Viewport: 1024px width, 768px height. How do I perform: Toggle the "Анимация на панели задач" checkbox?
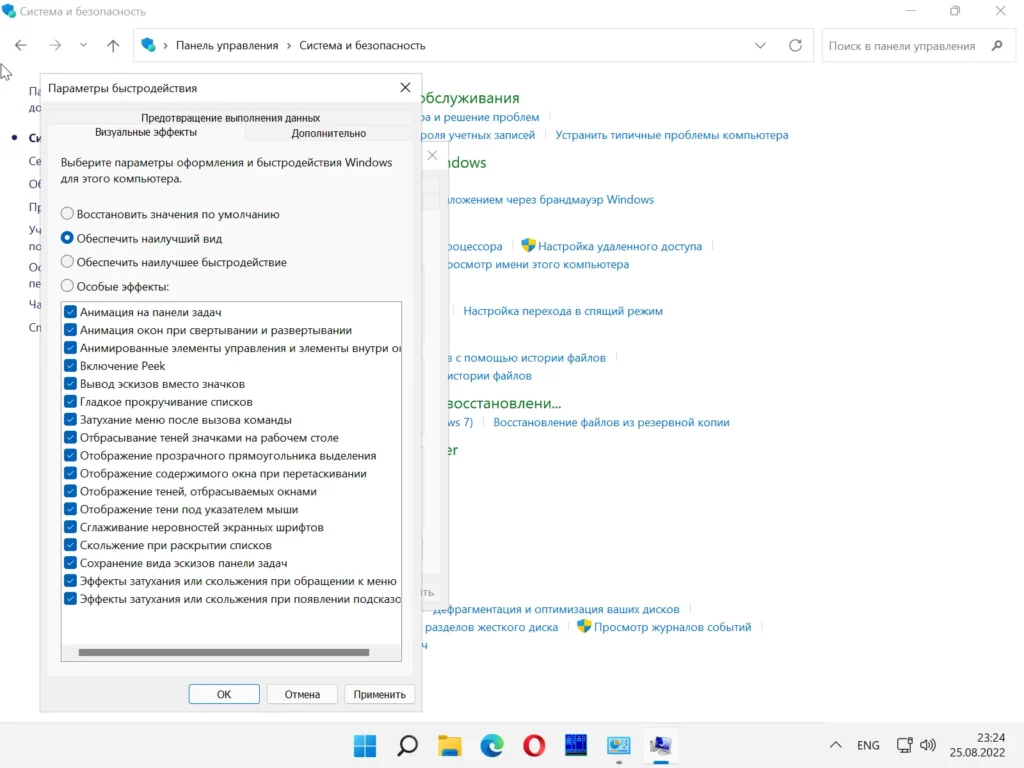click(x=71, y=312)
